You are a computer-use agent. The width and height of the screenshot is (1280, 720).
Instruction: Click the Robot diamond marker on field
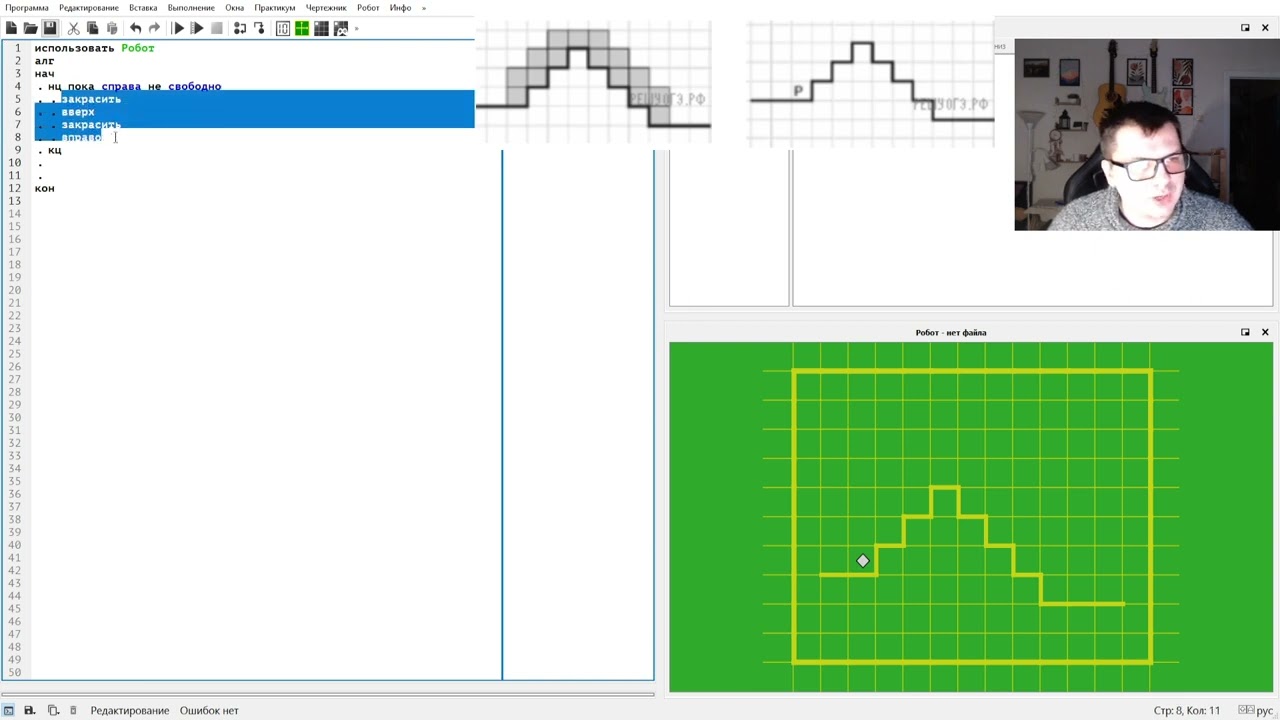point(863,561)
